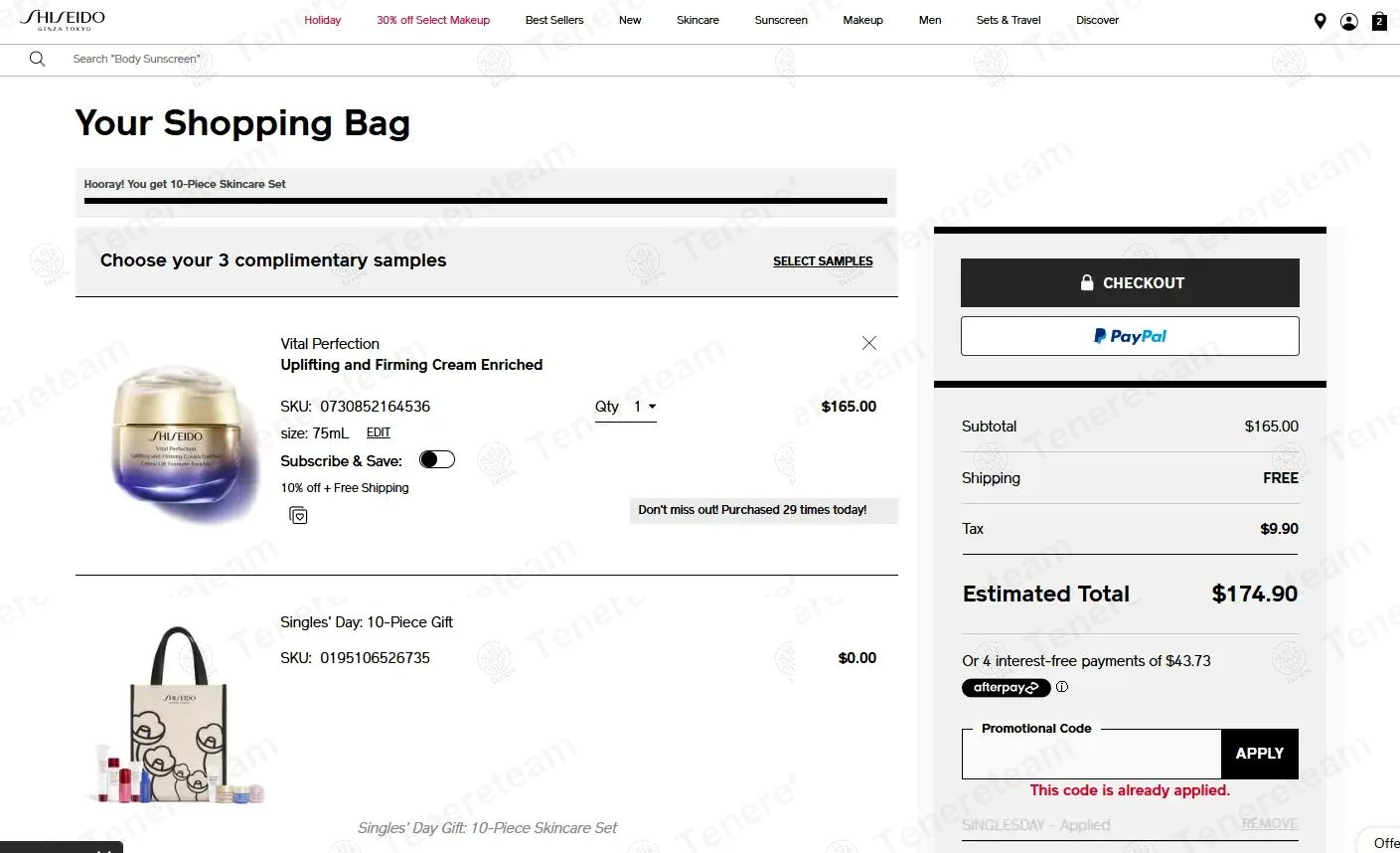Image resolution: width=1400 pixels, height=853 pixels.
Task: Open the Skincare menu
Action: click(x=698, y=20)
